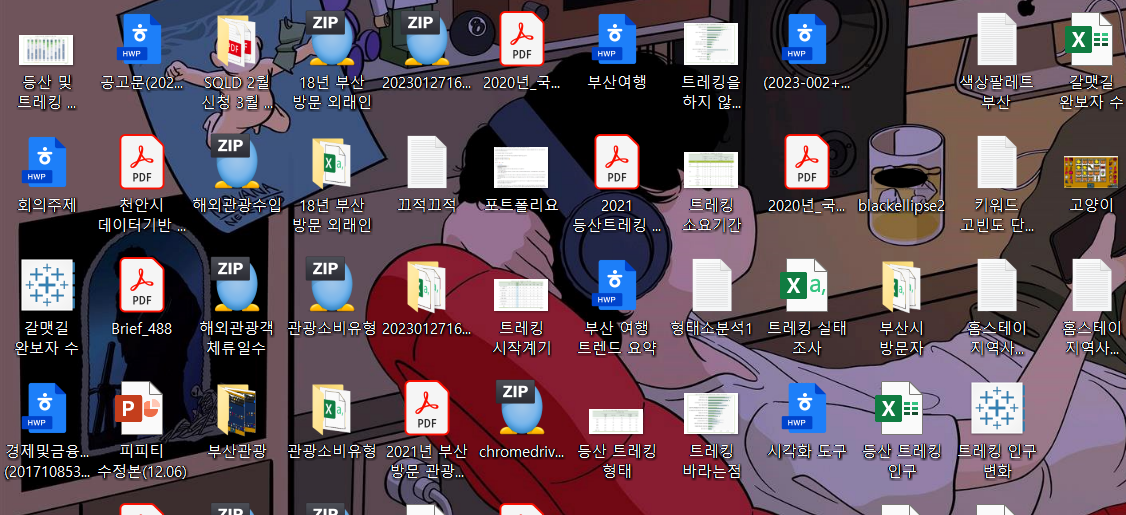Select the 시각화 도구 HWP document

806,408
